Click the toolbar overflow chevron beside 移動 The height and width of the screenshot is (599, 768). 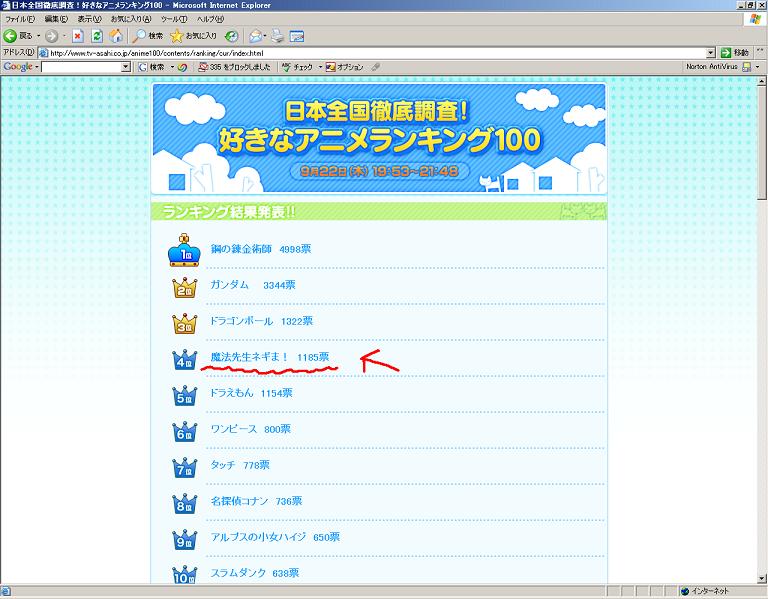pos(760,51)
